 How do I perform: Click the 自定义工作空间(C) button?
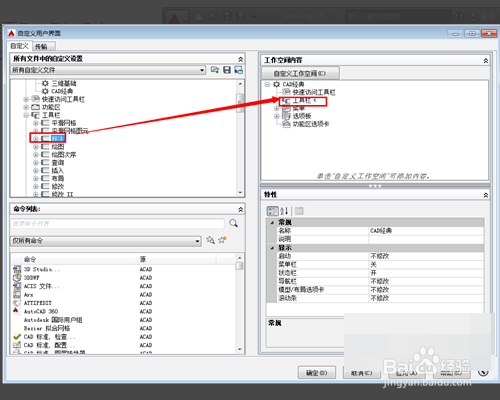tap(300, 73)
